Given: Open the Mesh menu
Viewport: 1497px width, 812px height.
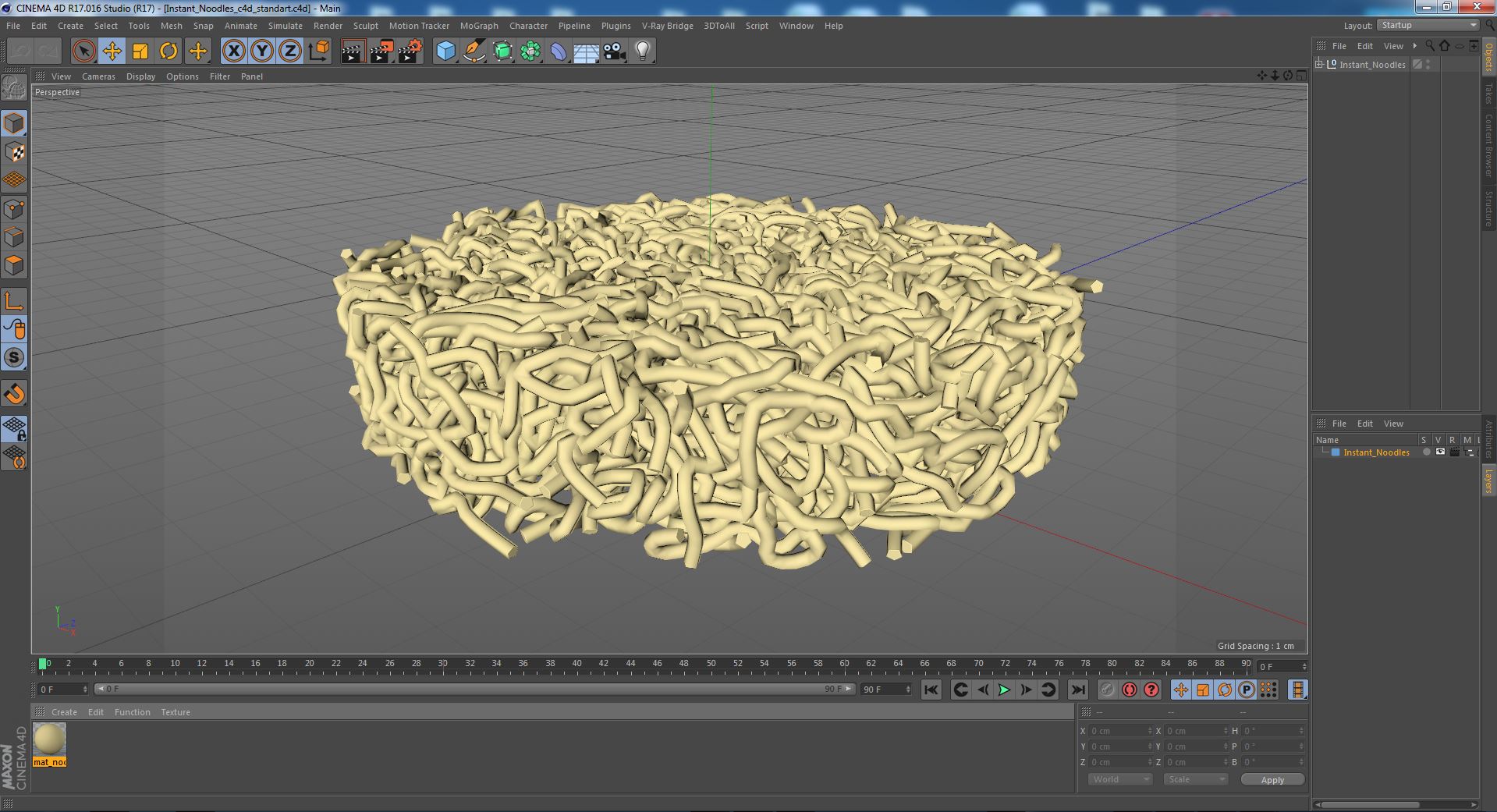Looking at the screenshot, I should click(x=171, y=26).
